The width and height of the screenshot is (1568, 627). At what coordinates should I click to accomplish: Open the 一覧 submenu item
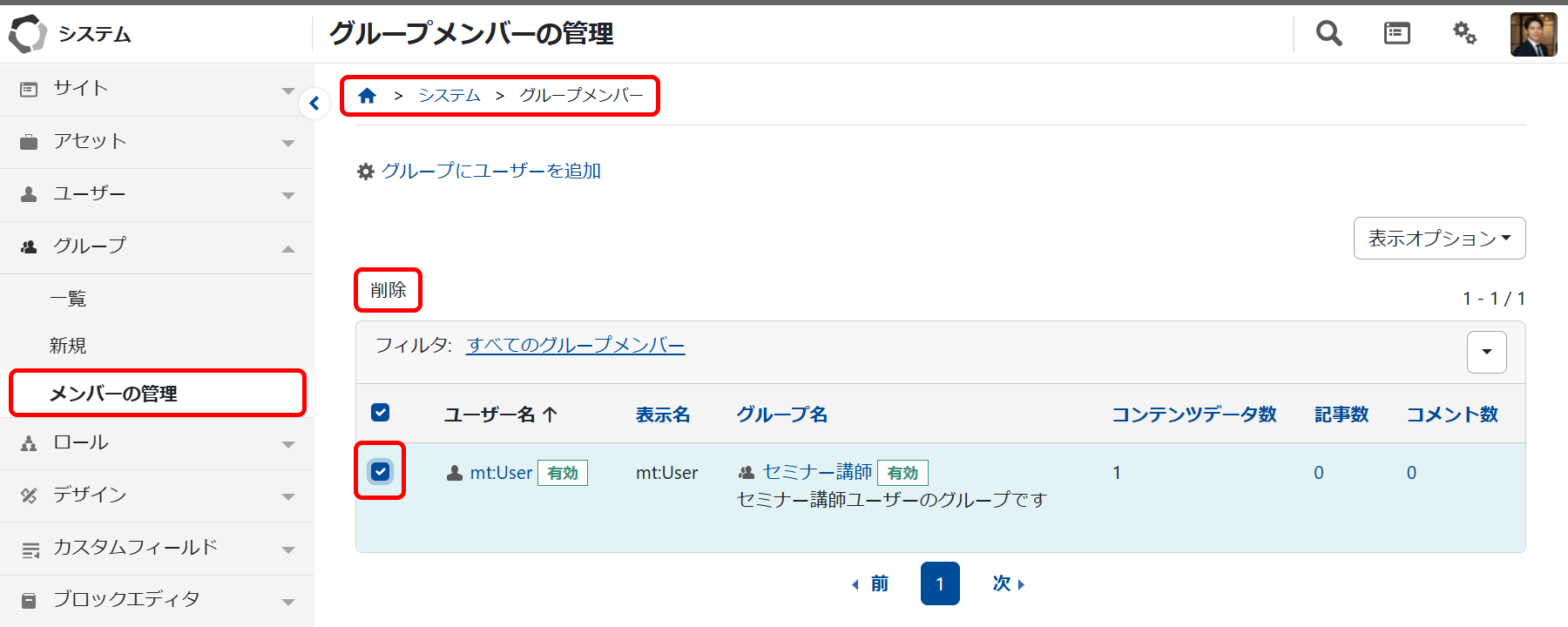point(68,299)
